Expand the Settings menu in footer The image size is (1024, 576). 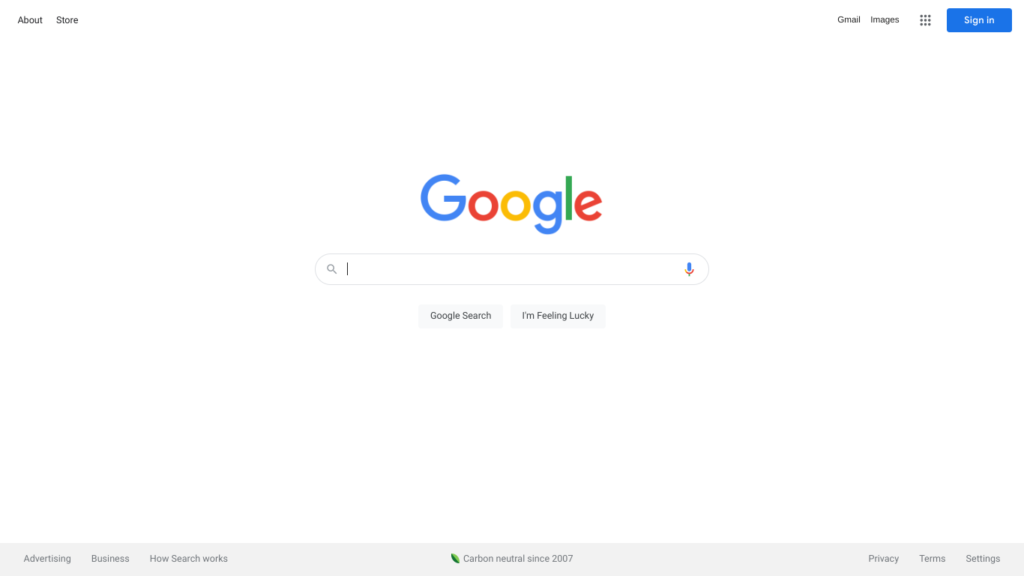[983, 559]
